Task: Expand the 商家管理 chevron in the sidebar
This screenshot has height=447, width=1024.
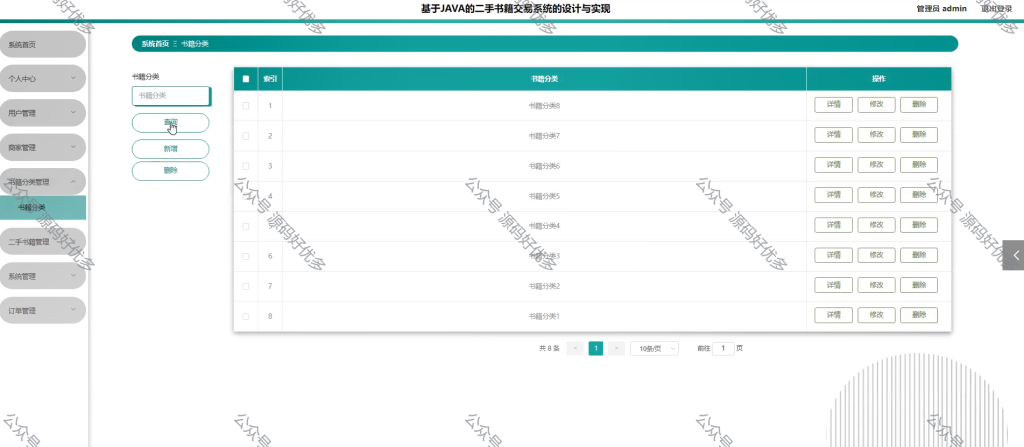Action: (73, 147)
